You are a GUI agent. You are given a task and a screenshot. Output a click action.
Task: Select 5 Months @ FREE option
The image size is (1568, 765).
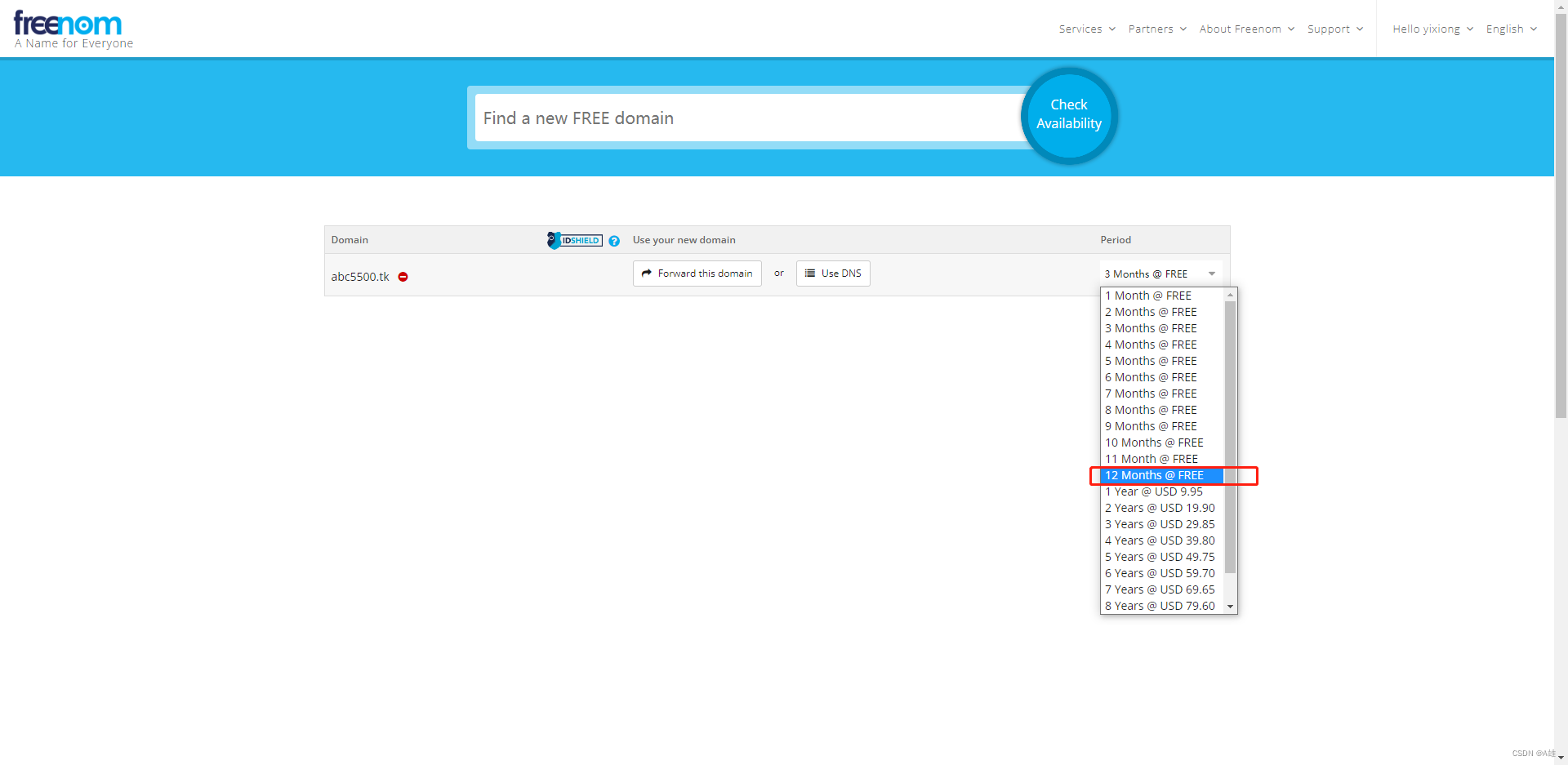(x=1163, y=361)
